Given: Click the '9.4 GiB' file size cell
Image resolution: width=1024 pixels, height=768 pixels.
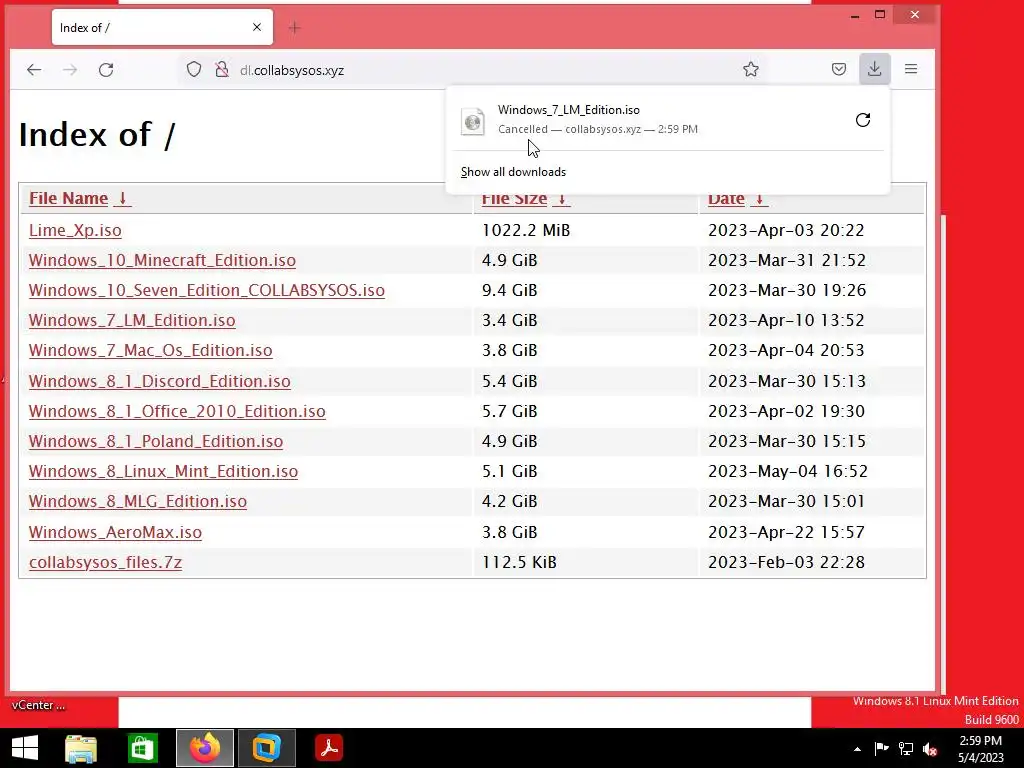Looking at the screenshot, I should [509, 291].
